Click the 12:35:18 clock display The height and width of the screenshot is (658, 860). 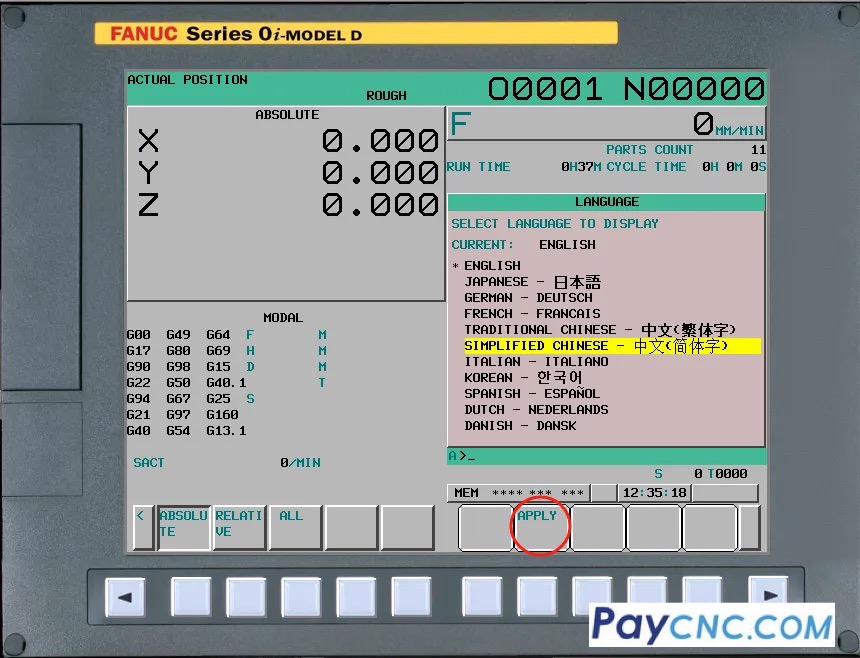(x=654, y=493)
